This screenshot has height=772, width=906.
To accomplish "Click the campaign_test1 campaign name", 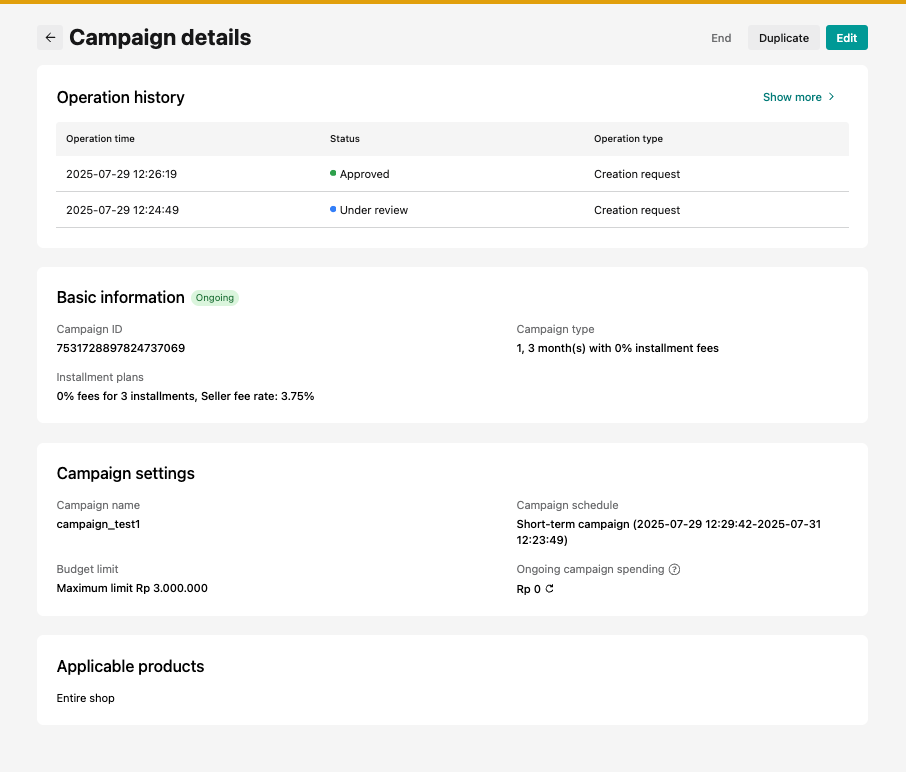I will point(98,524).
